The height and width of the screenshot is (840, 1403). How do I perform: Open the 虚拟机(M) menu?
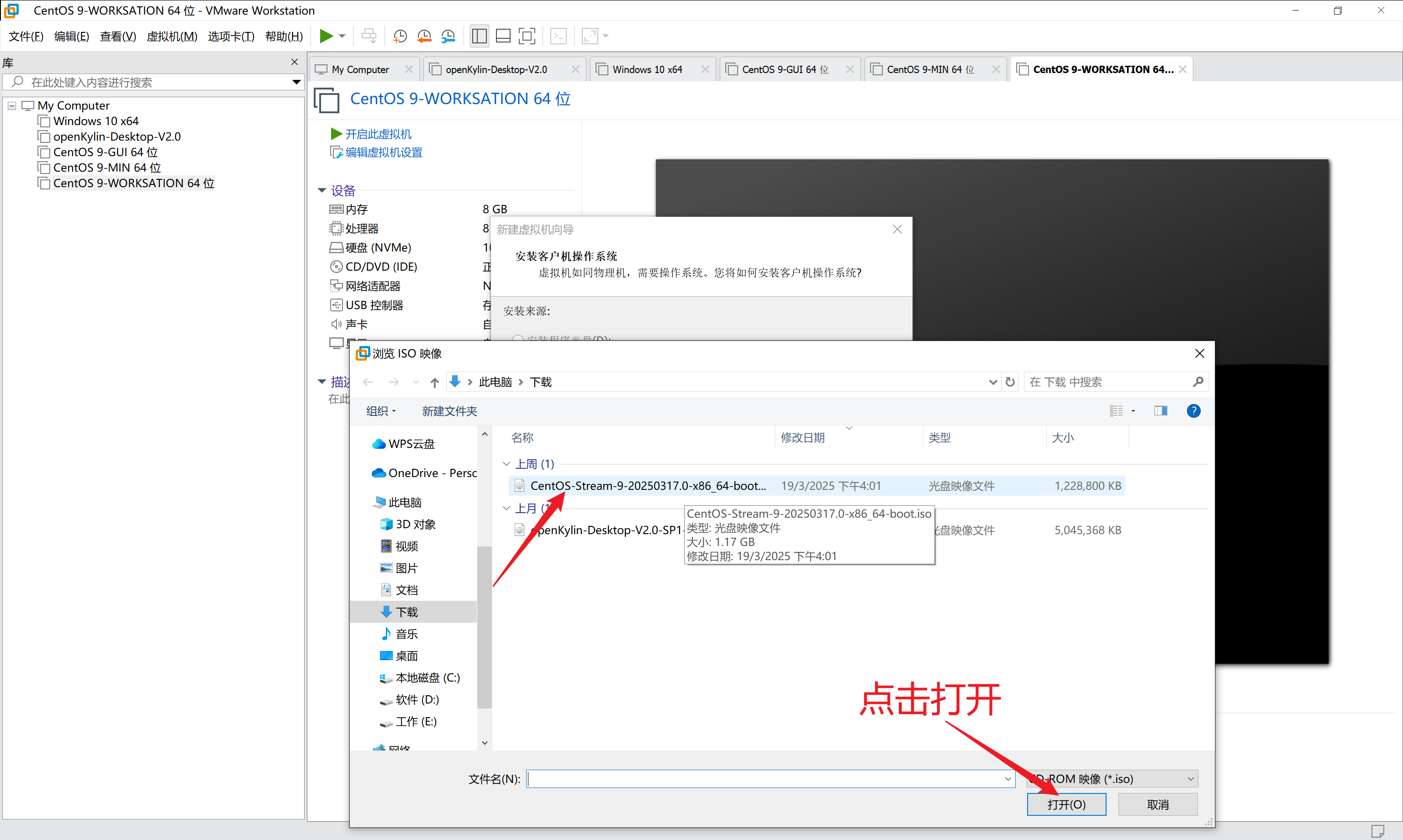[x=172, y=36]
